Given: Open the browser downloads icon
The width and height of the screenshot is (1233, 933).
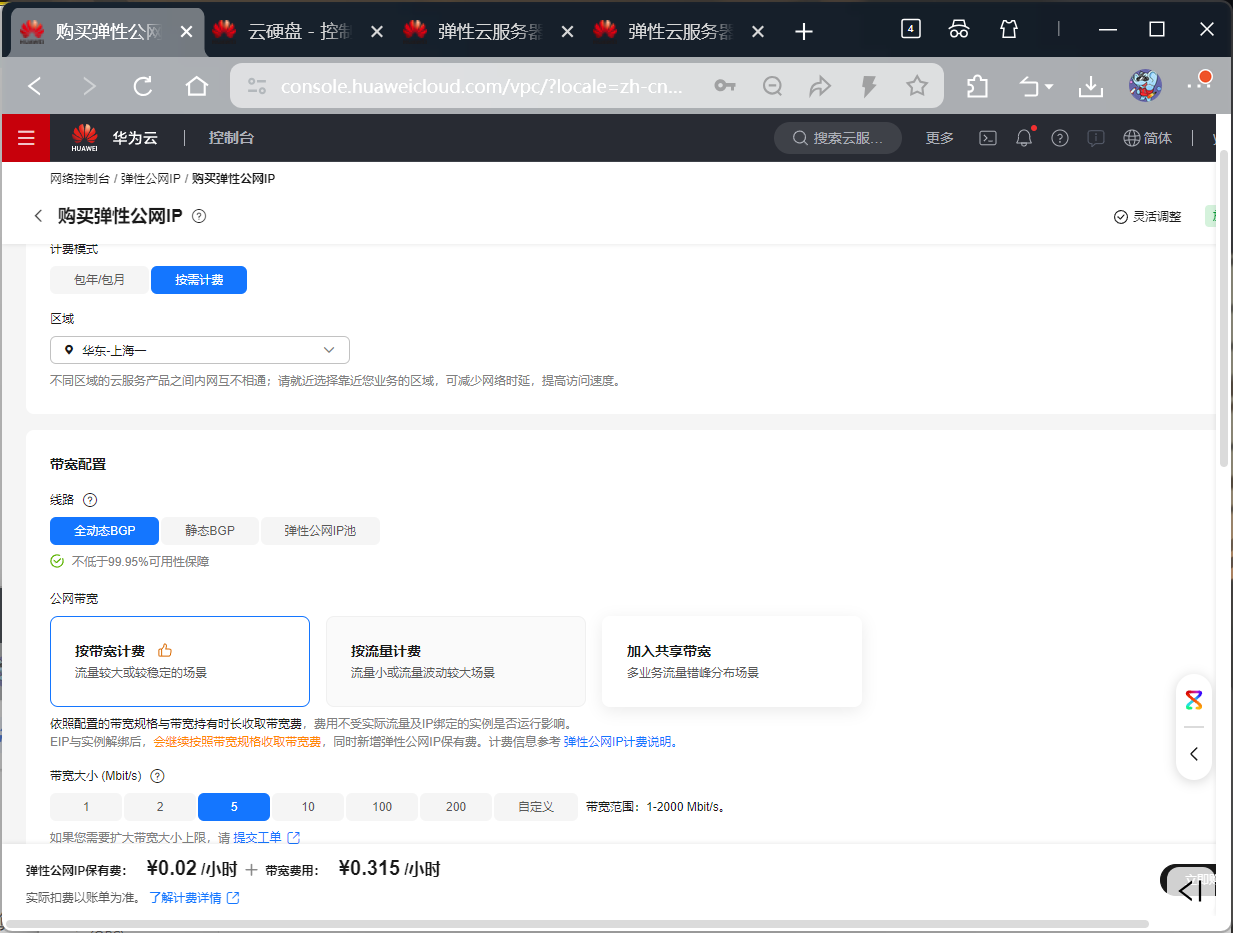Looking at the screenshot, I should tap(1090, 87).
